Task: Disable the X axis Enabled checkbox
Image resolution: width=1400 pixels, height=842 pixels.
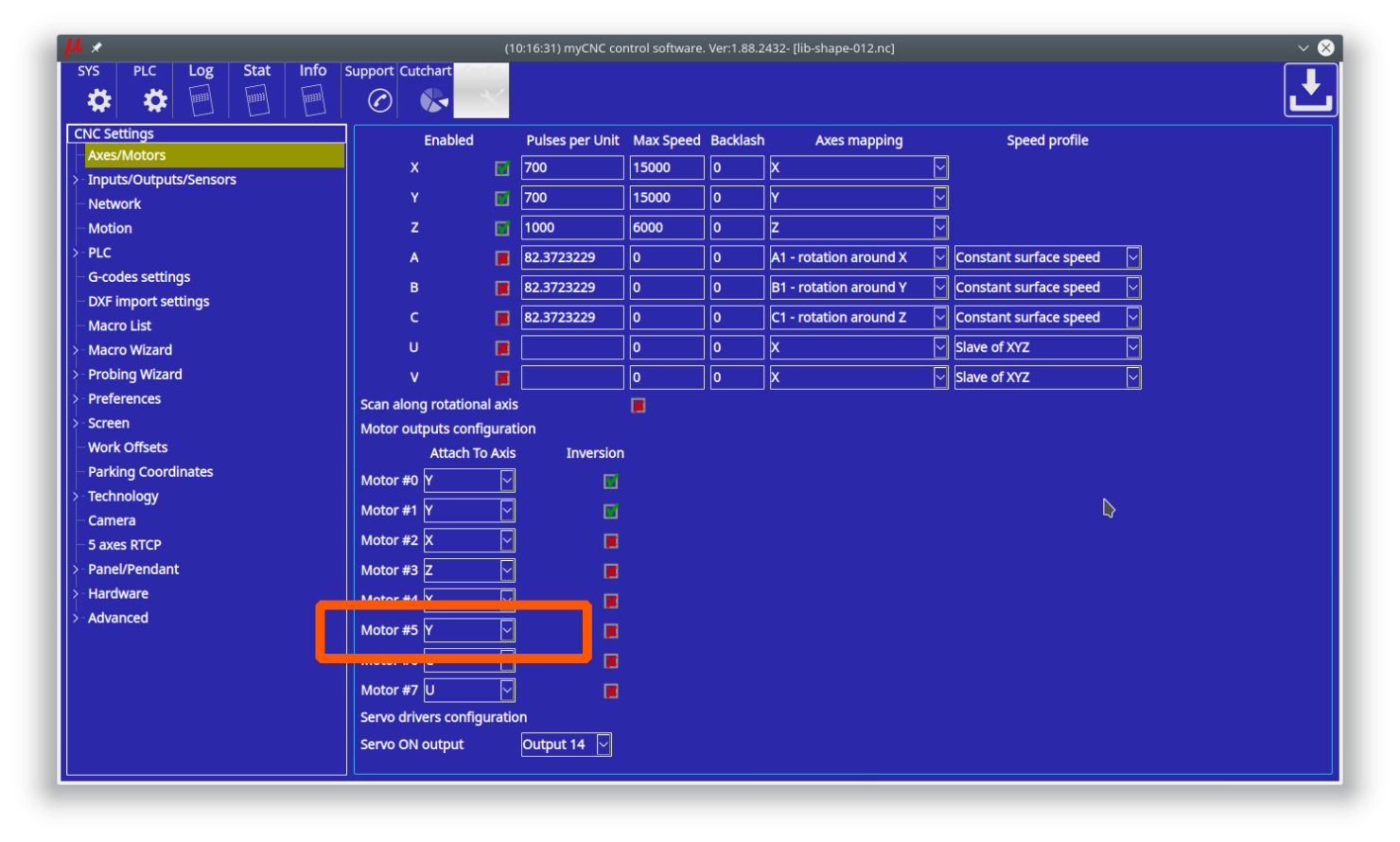Action: click(502, 168)
